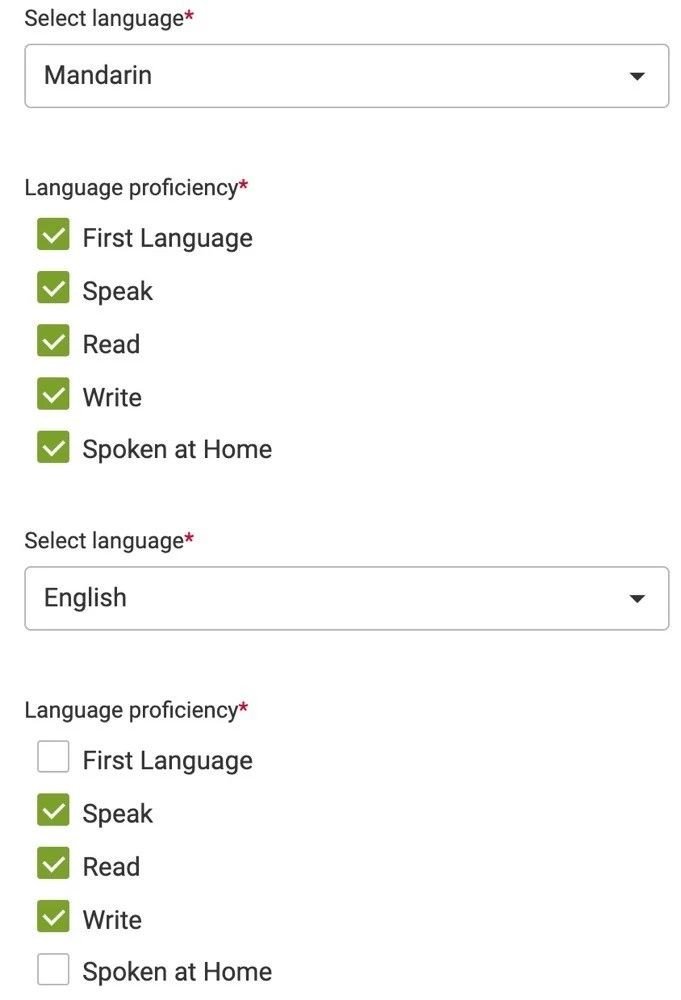Check Spoken at Home for English

pos(53,968)
